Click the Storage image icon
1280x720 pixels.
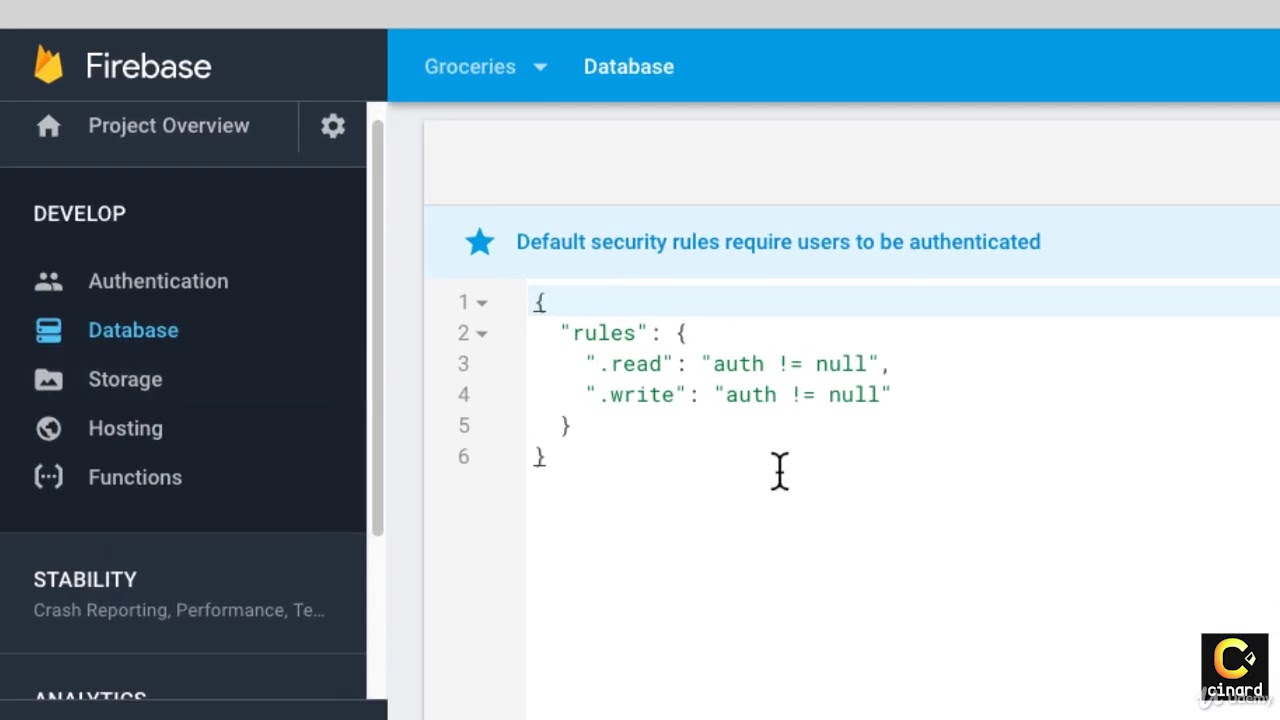pos(48,379)
